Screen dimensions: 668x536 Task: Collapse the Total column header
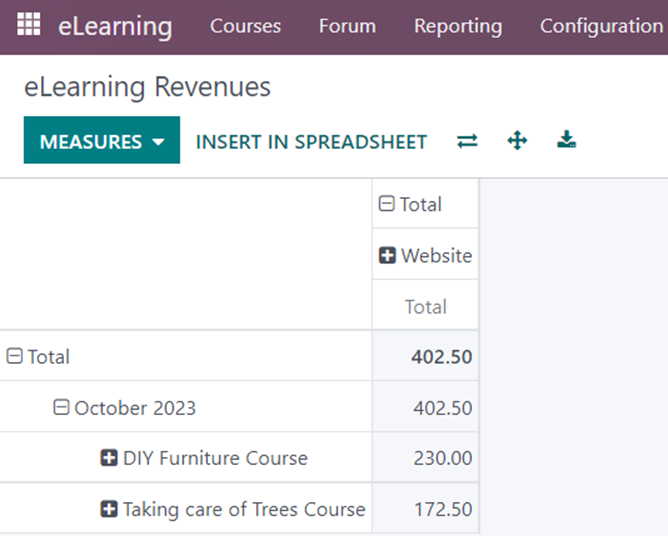pyautogui.click(x=387, y=204)
